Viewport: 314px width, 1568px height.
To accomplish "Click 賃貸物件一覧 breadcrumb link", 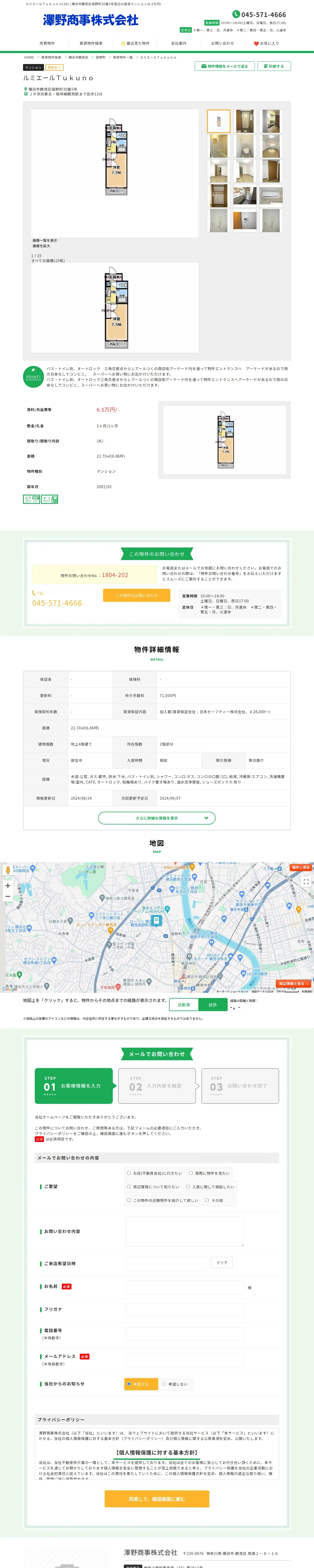I will click(x=122, y=57).
